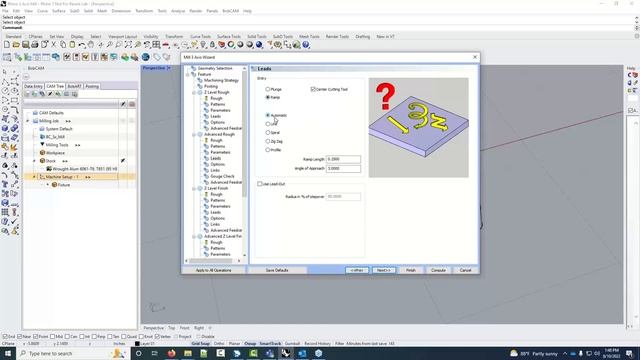The width and height of the screenshot is (640, 360).
Task: Collapse the Feature node in wizard tree
Action: click(187, 75)
